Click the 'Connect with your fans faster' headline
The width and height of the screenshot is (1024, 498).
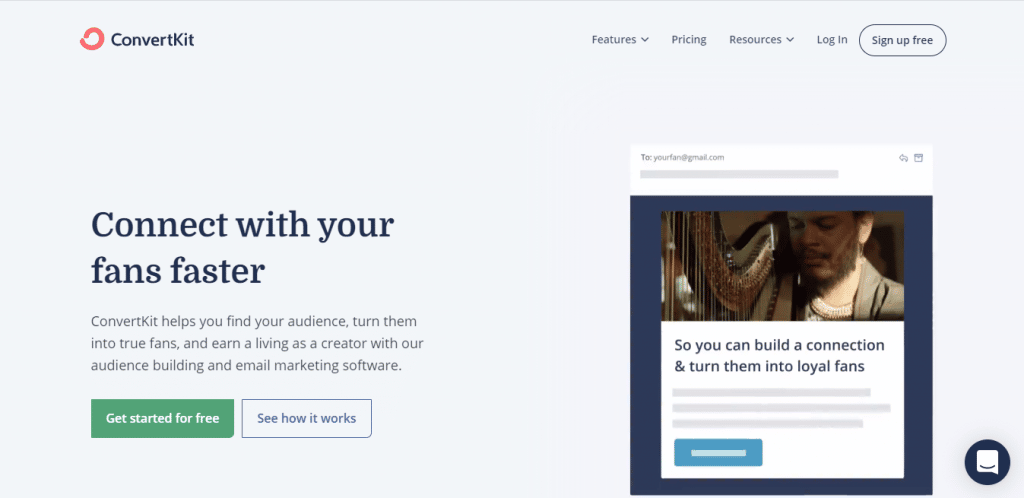242,248
